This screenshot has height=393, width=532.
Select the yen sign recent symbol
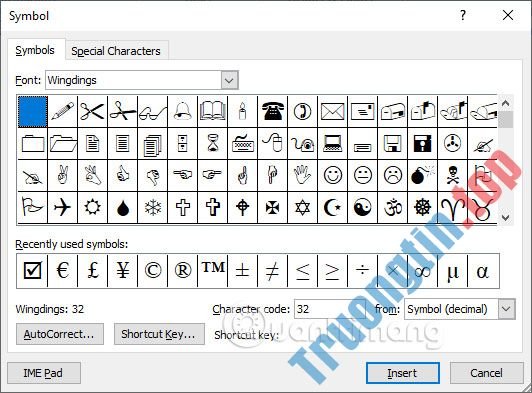[x=122, y=271]
